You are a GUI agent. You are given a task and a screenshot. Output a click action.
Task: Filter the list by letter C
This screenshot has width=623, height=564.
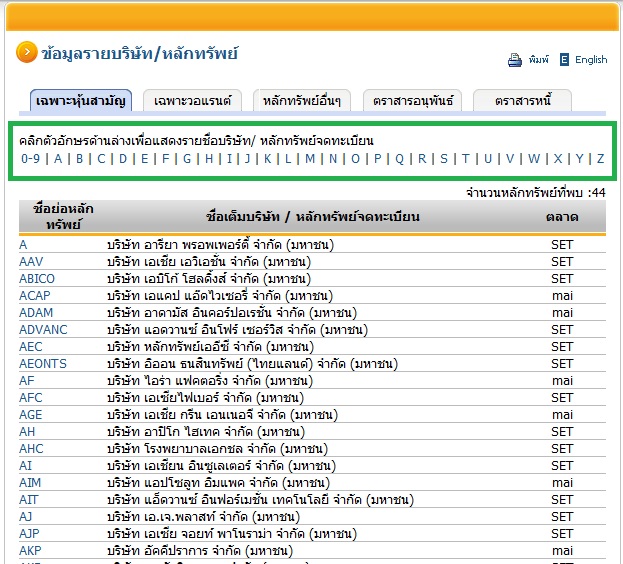pos(101,159)
